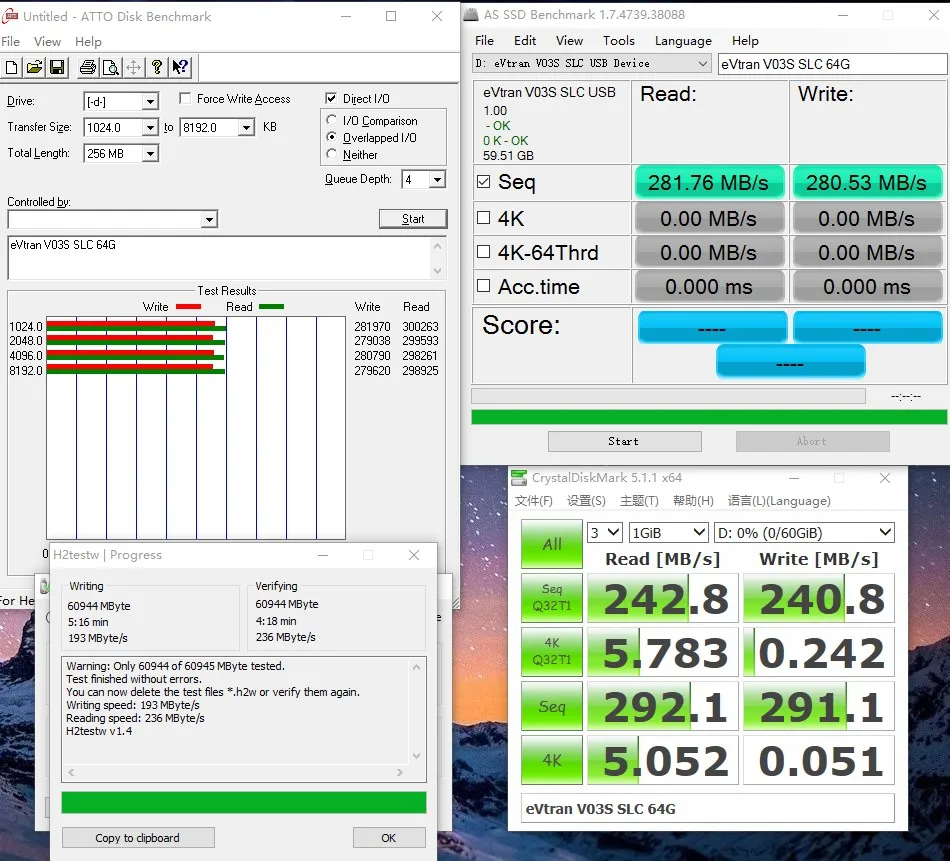950x861 pixels.
Task: Click CrystalDiskMark comment field eVtran V03S
Action: [x=708, y=808]
